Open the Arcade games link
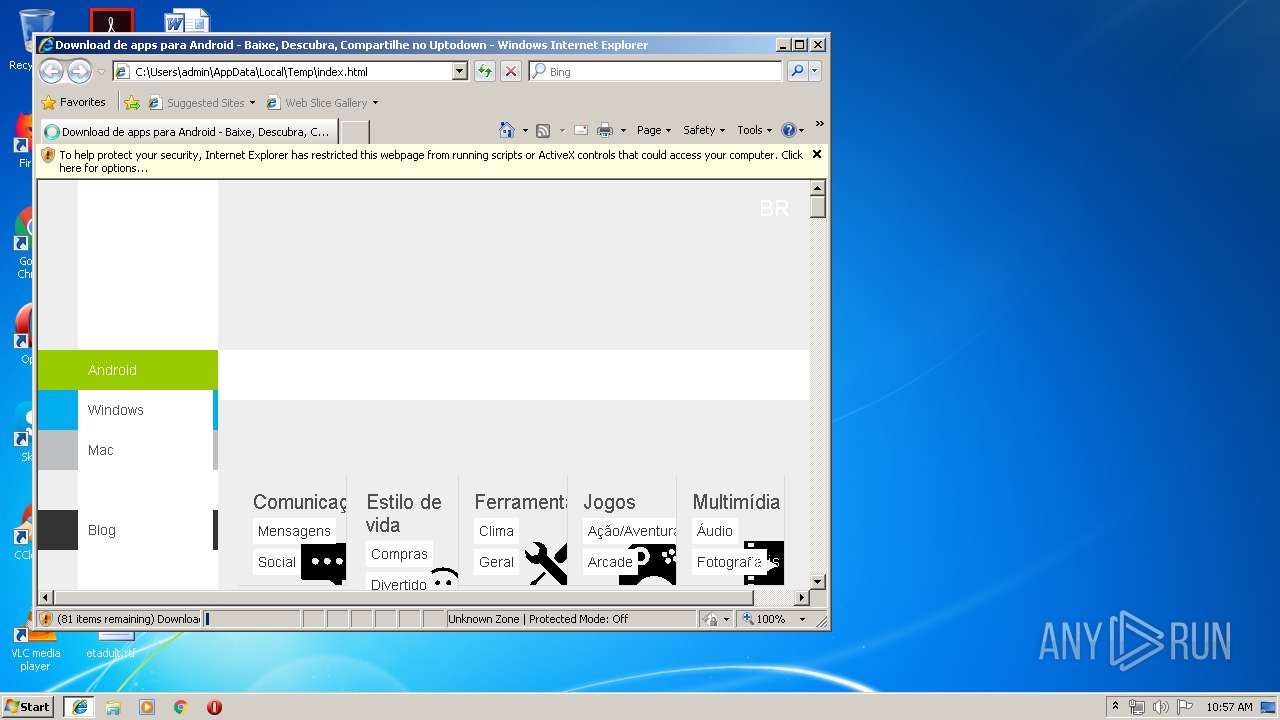1280x720 pixels. click(x=610, y=562)
